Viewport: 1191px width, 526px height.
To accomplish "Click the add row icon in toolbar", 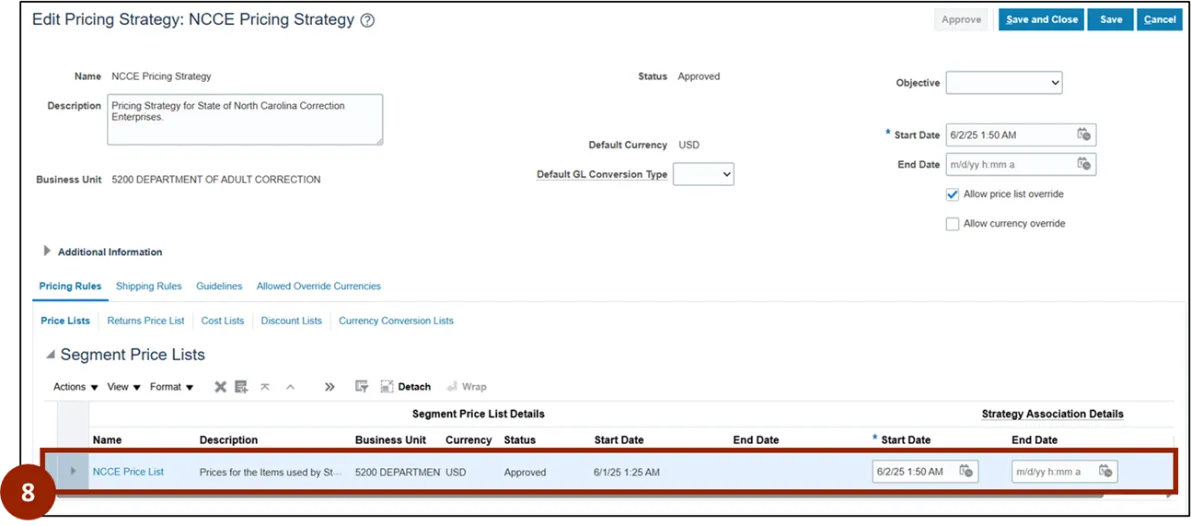I will click(x=242, y=387).
